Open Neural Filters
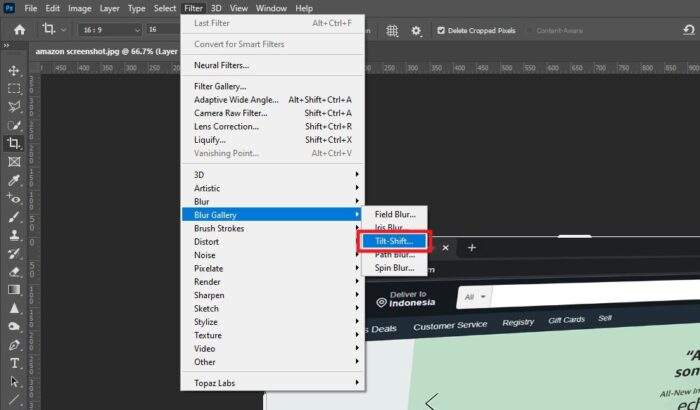The width and height of the screenshot is (700, 410). [x=273, y=65]
